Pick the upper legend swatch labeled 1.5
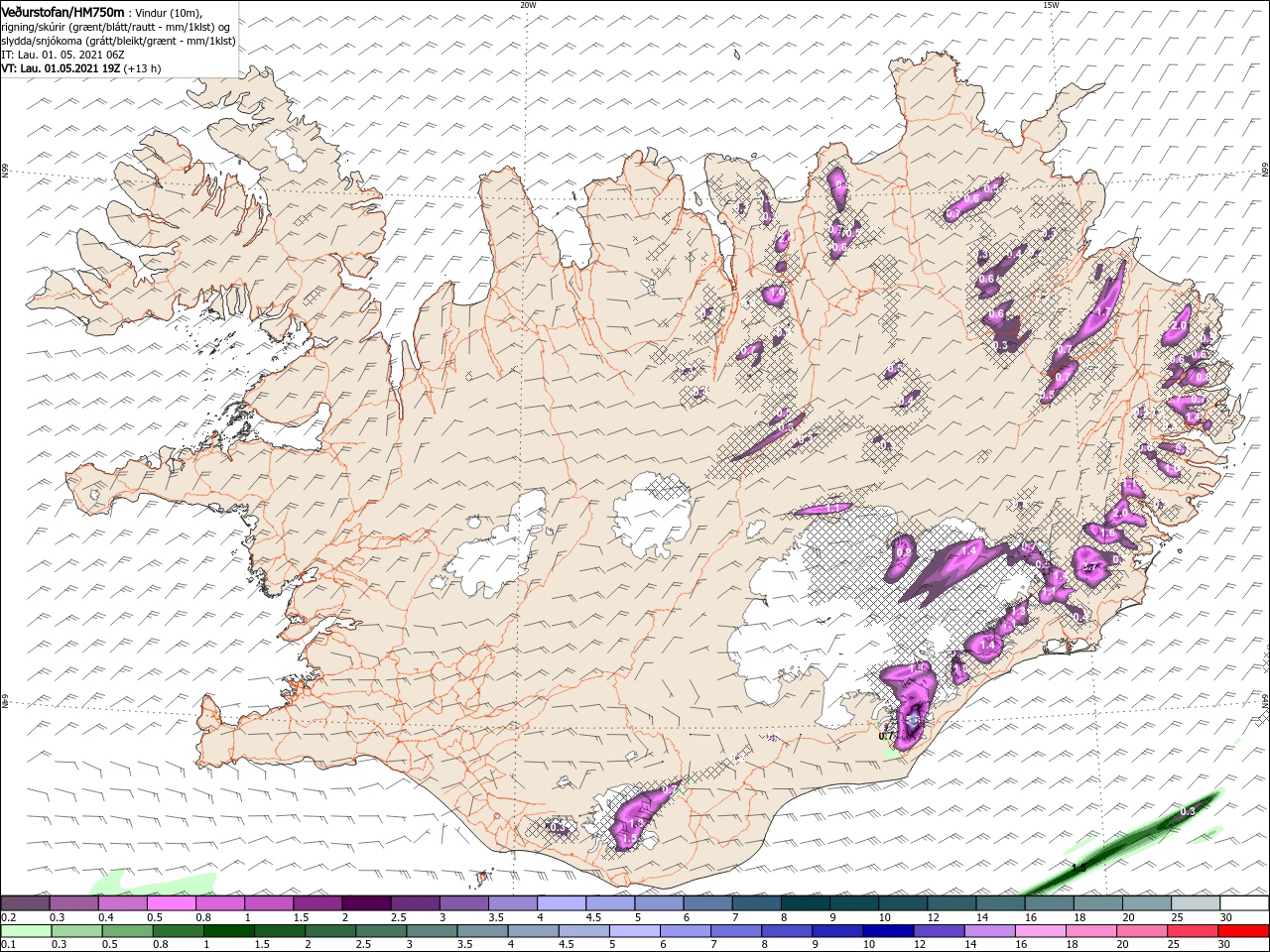Viewport: 1270px width, 952px height. (x=317, y=903)
